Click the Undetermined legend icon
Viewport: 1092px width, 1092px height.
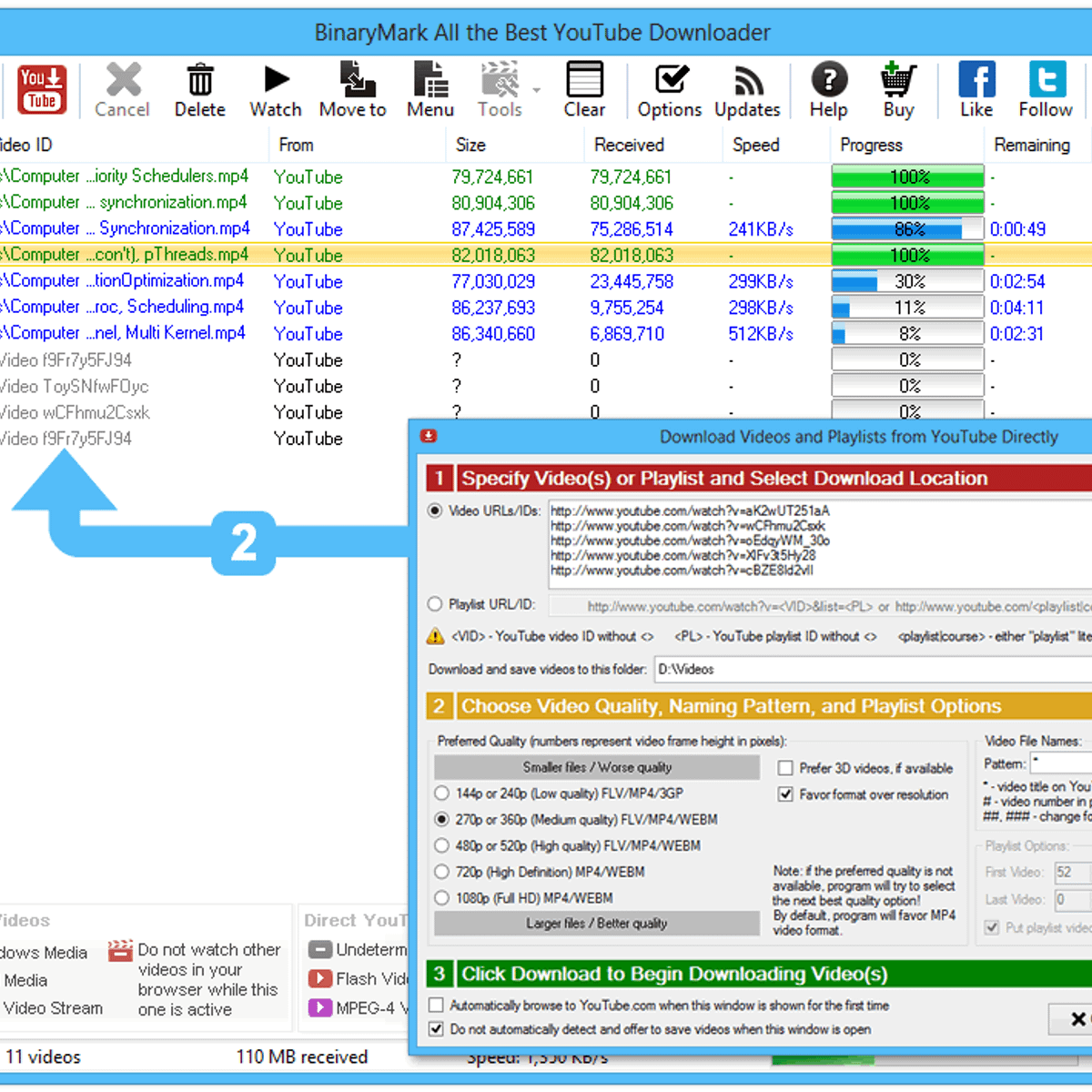319,949
